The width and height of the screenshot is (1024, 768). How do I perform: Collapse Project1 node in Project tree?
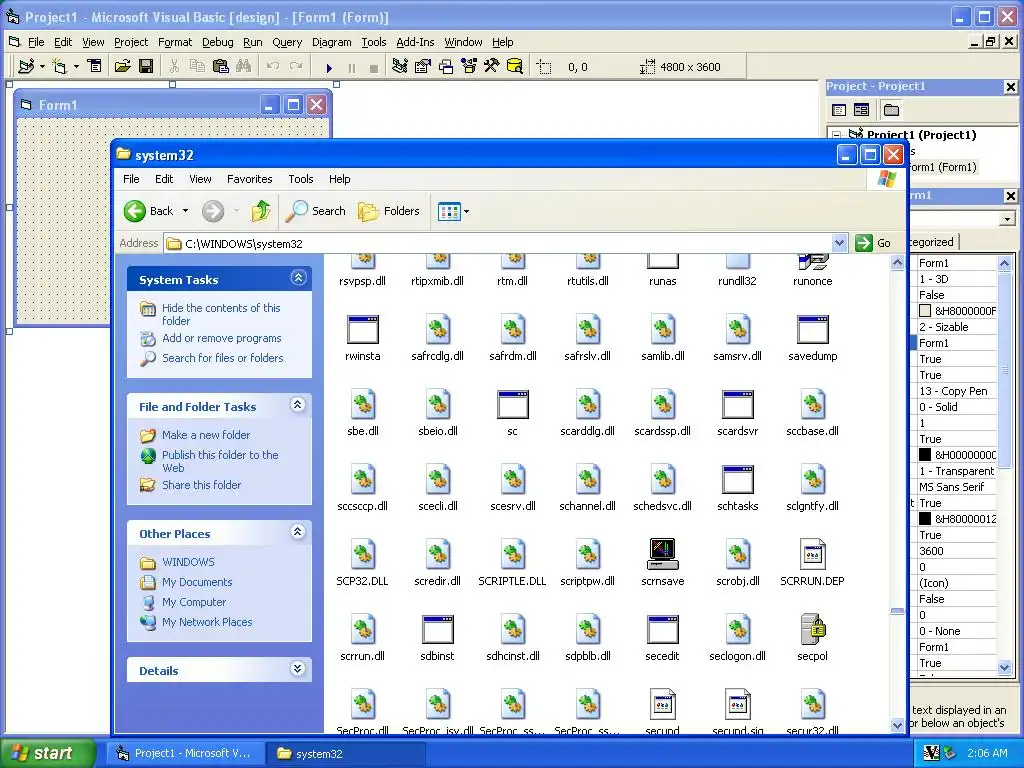(837, 135)
